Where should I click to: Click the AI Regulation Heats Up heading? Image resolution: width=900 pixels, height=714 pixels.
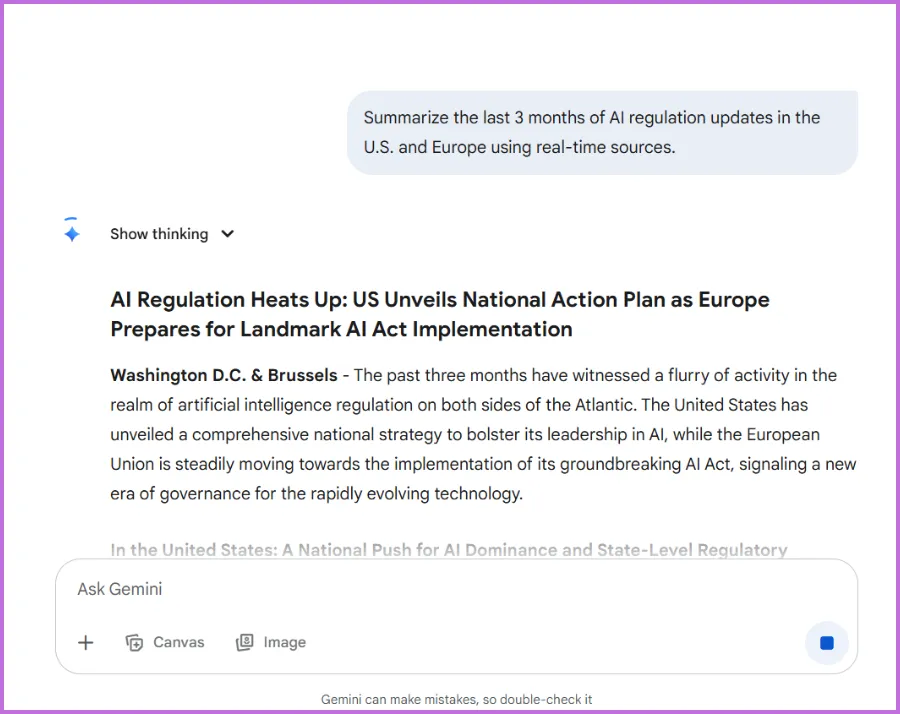point(439,300)
